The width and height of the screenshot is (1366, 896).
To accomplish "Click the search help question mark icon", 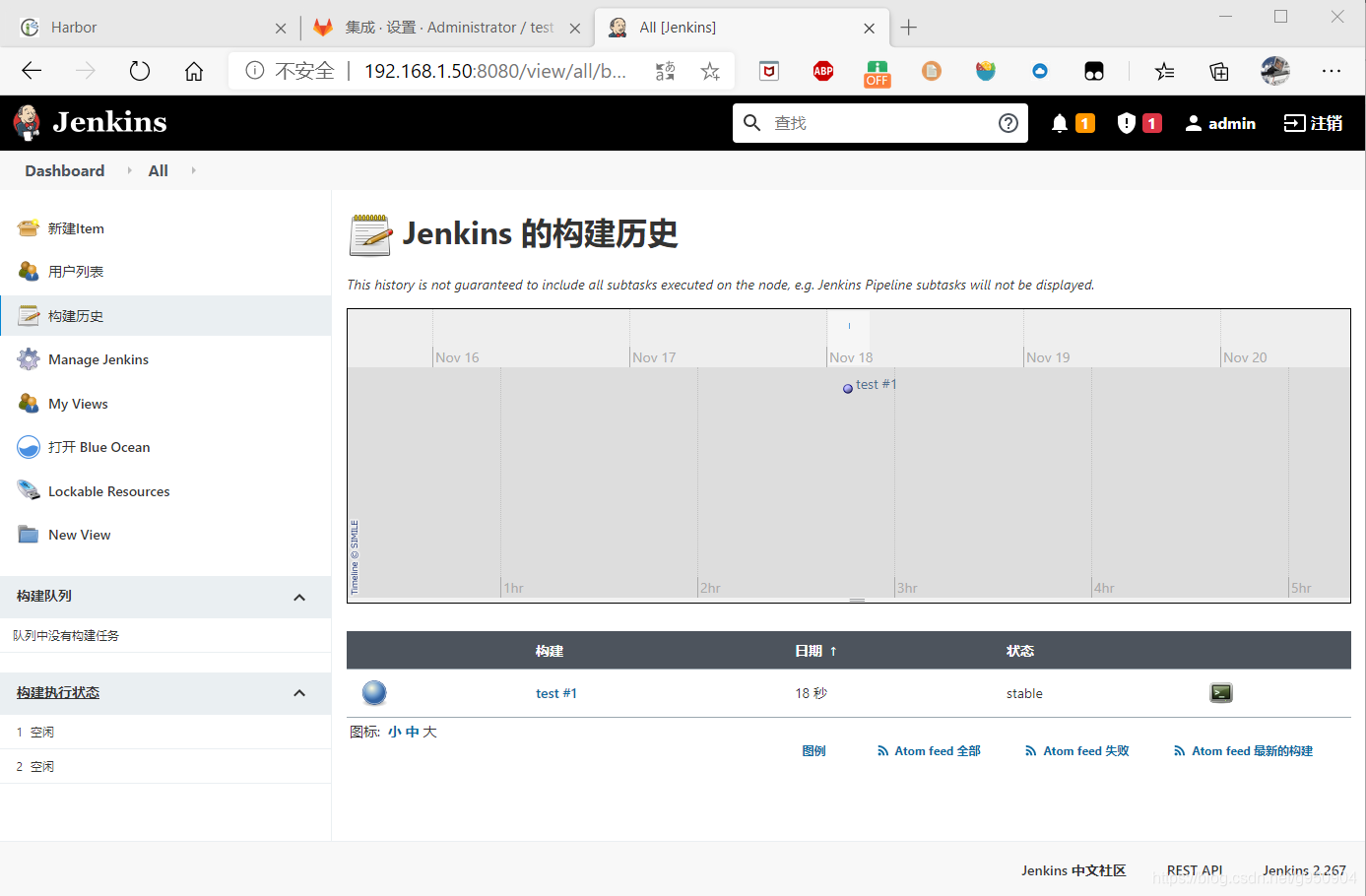I will [x=1008, y=123].
